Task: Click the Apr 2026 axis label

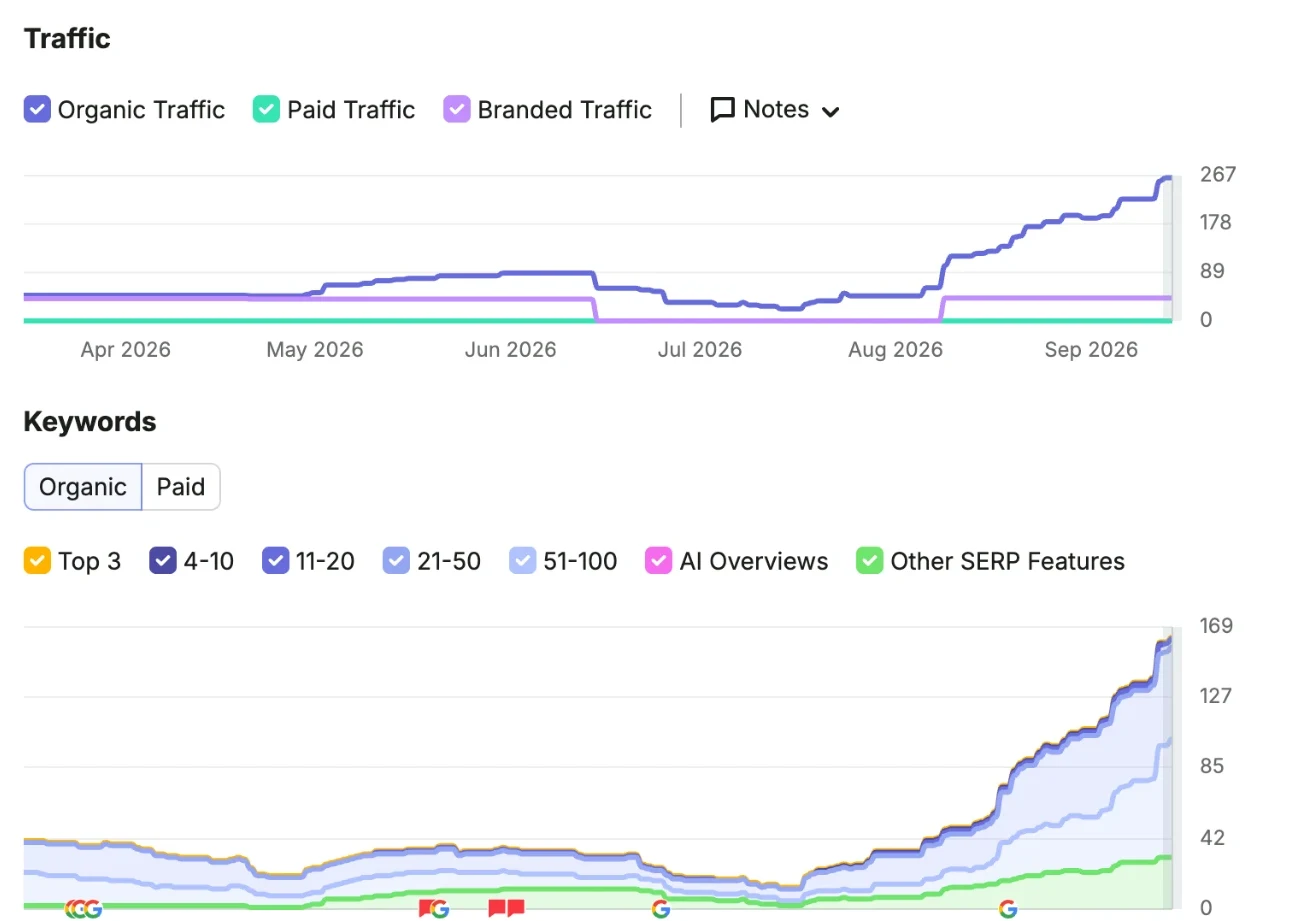Action: pyautogui.click(x=126, y=350)
